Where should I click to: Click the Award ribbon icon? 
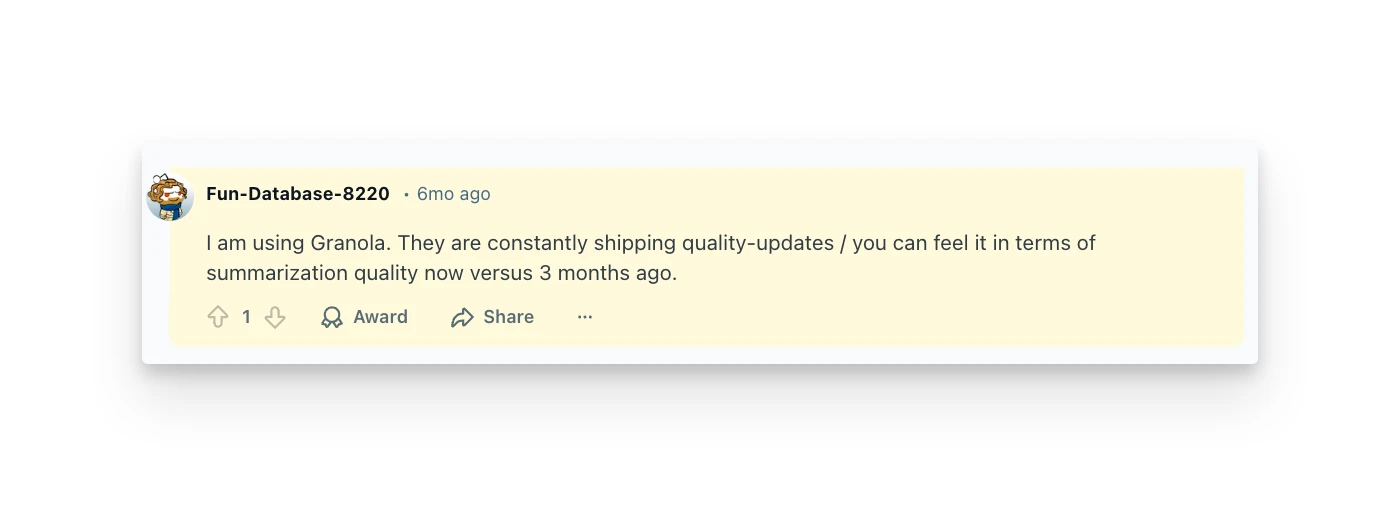point(332,317)
